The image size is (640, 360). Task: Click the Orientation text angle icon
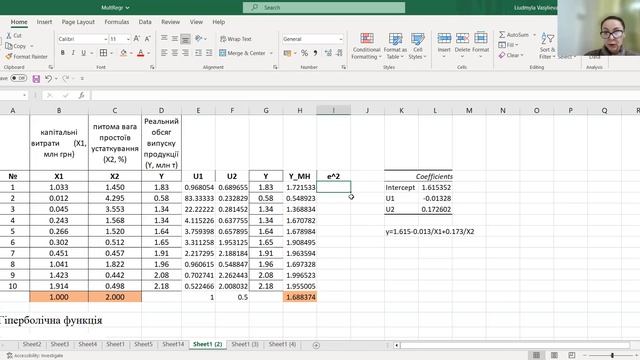(199, 38)
